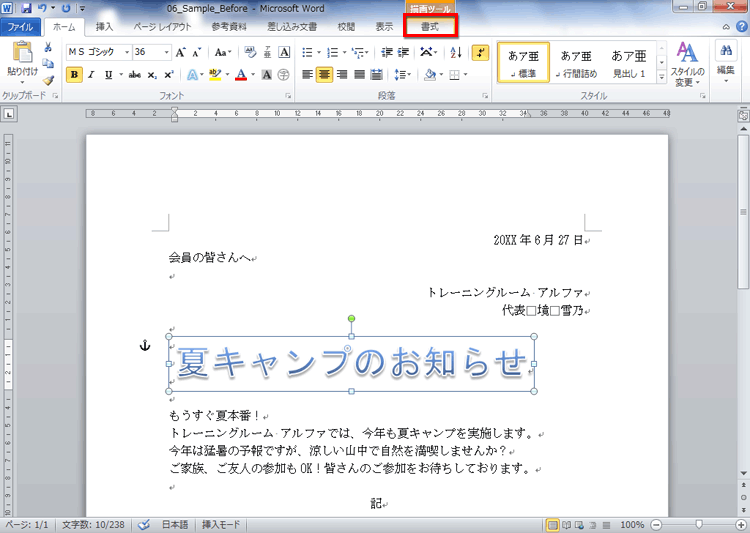Click the Decrease Indent icon
The width and height of the screenshot is (750, 533).
[386, 52]
